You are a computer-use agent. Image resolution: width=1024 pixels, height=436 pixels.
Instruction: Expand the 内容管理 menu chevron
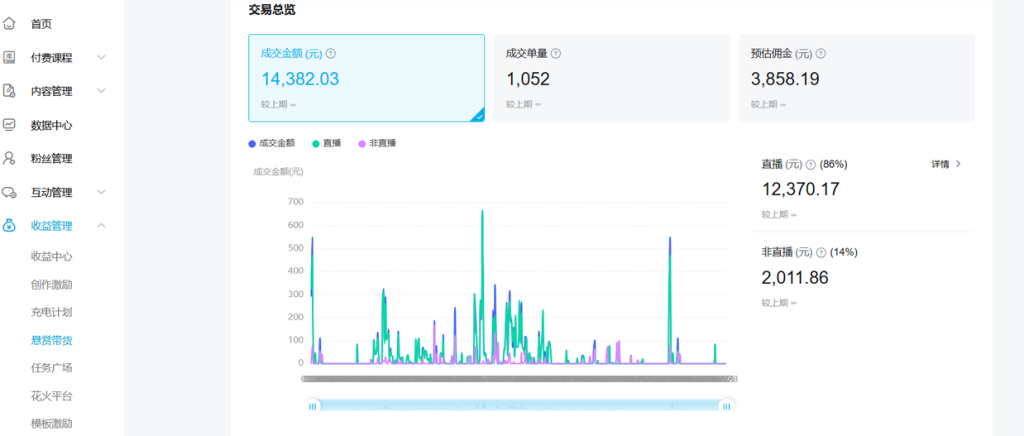pos(101,91)
